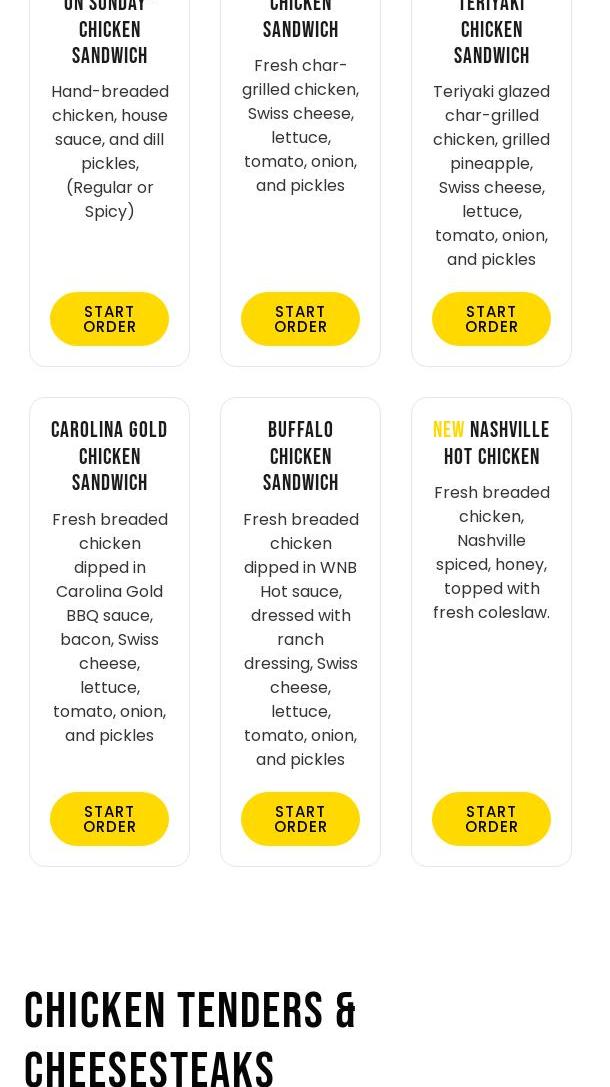Start order for char-grilled chicken sandwich

tap(300, 319)
